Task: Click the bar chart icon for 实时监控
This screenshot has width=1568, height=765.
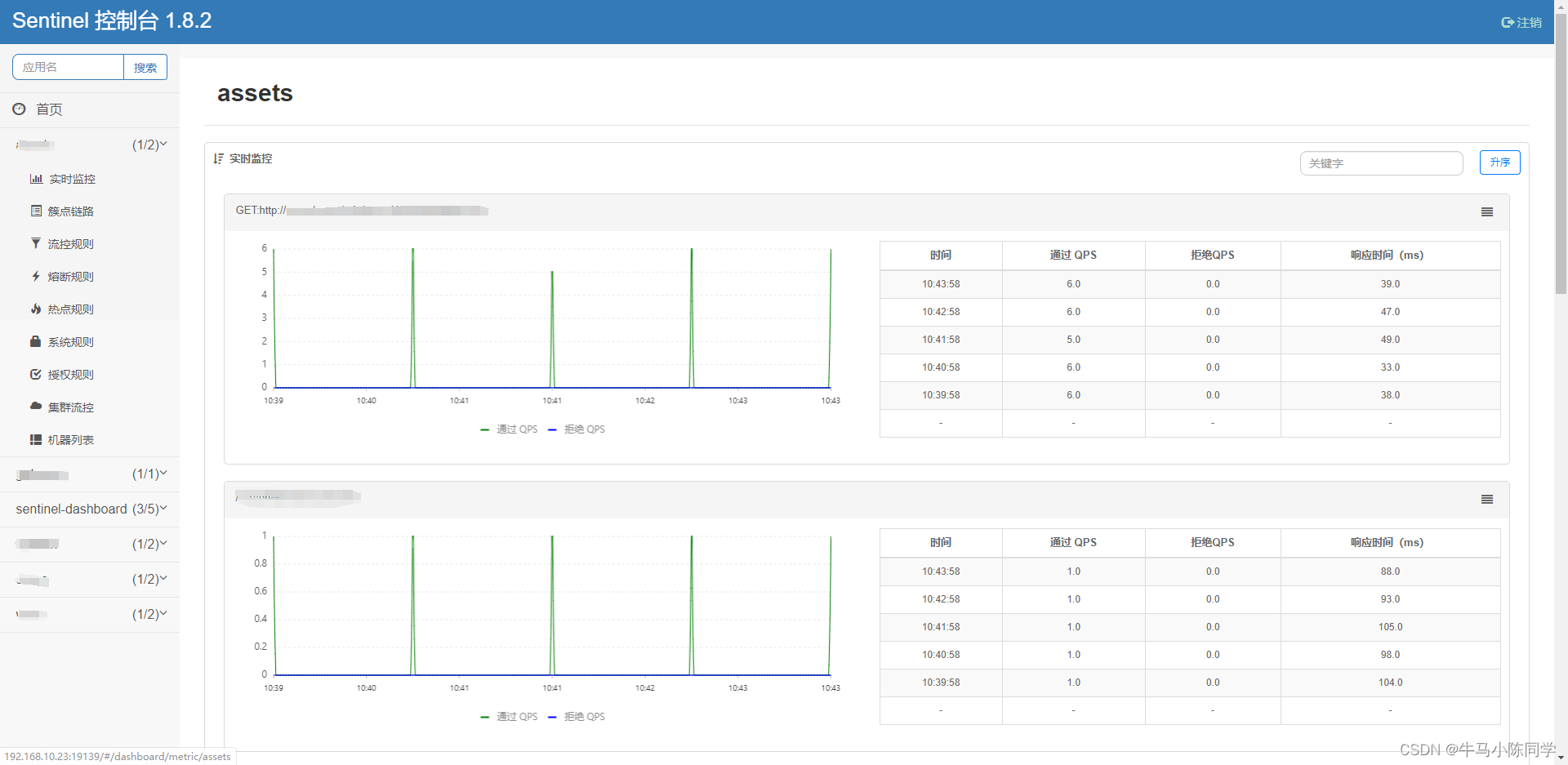Action: pyautogui.click(x=36, y=179)
